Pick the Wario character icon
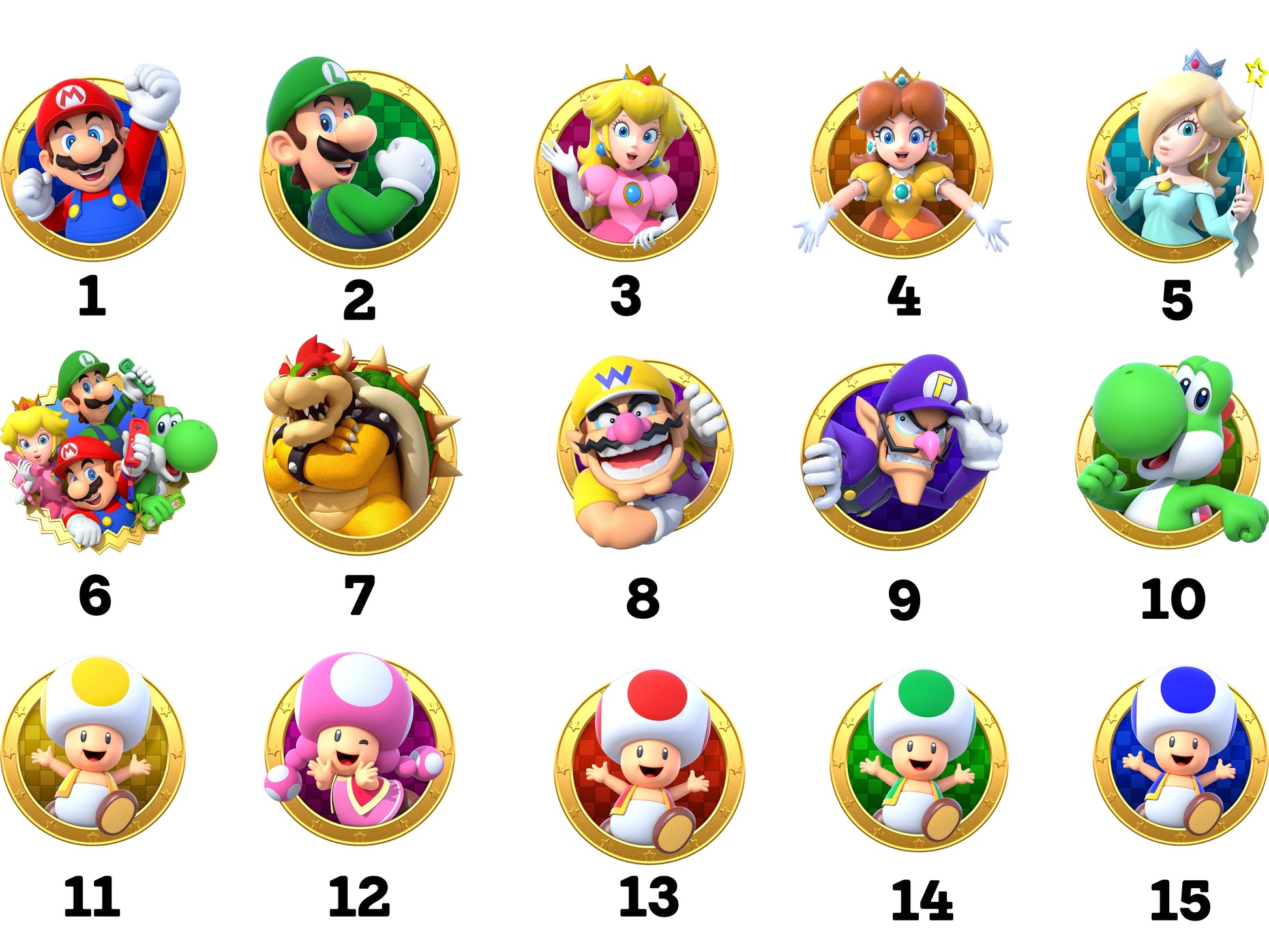 tap(646, 453)
